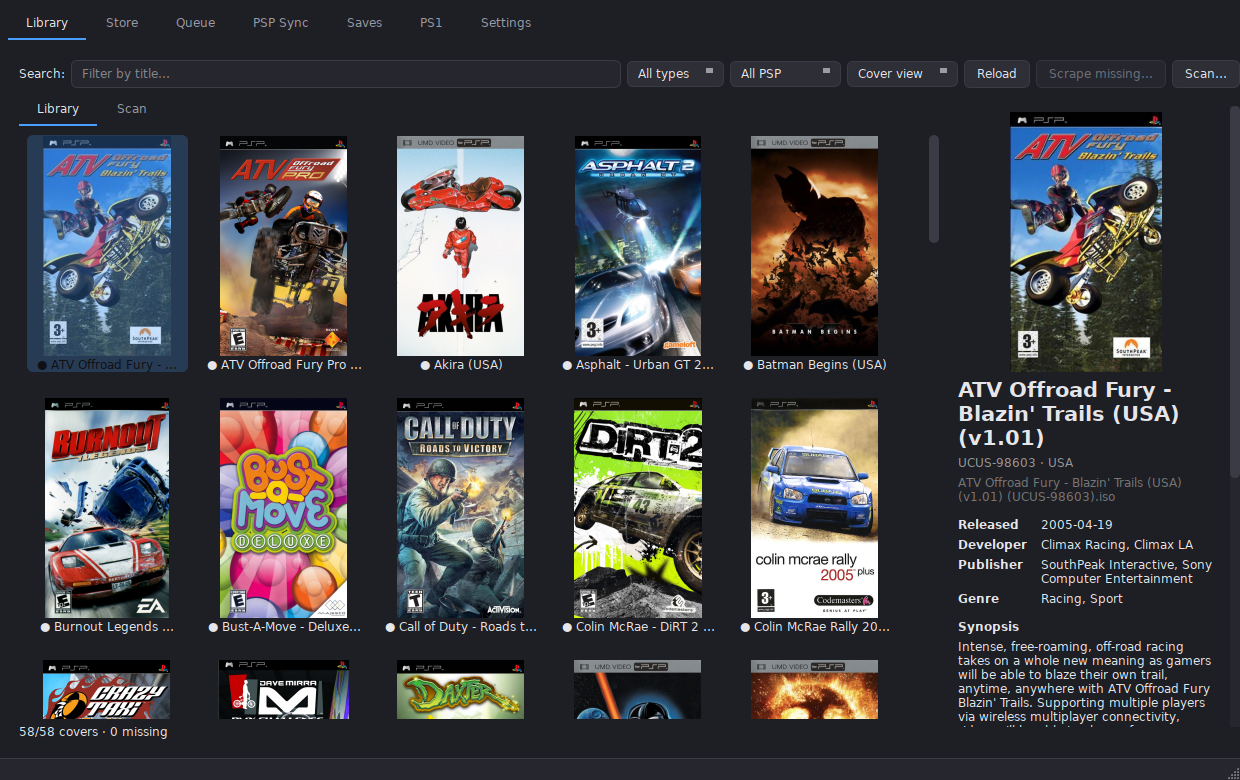Choose the Call of Duty Roads to Victory cover
The height and width of the screenshot is (780, 1240).
pos(461,508)
